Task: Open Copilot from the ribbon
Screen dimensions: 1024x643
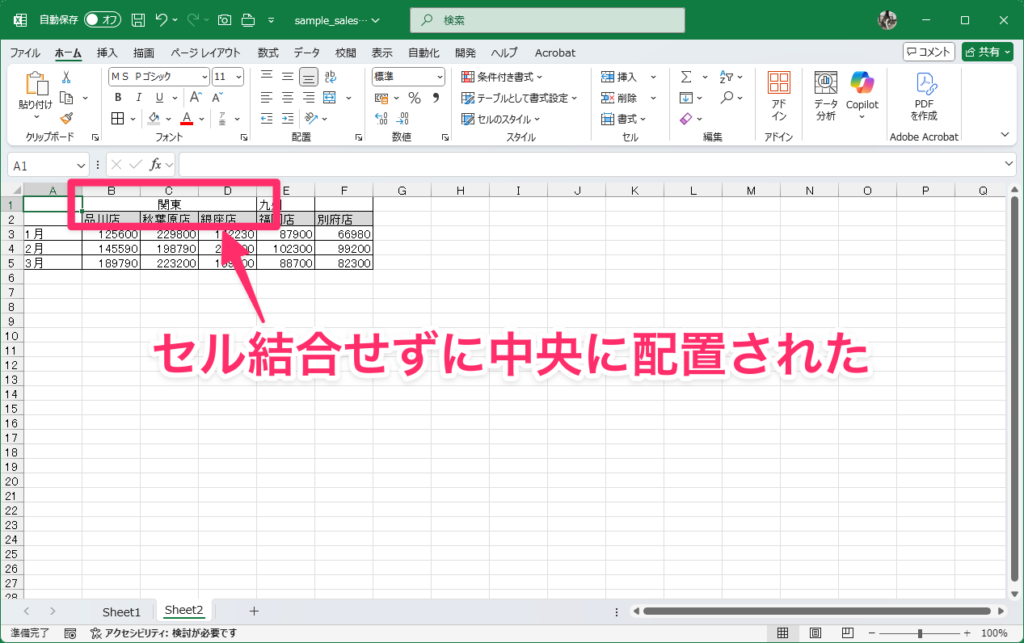Action: point(861,90)
